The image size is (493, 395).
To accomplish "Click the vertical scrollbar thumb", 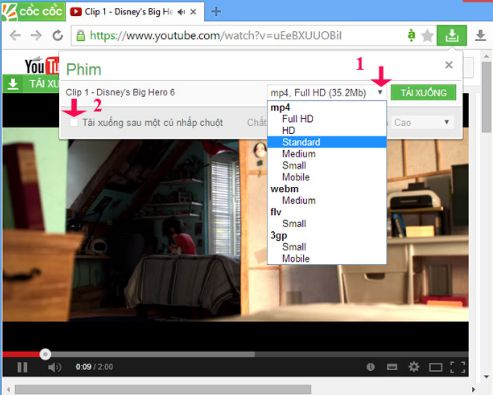I will (x=486, y=97).
